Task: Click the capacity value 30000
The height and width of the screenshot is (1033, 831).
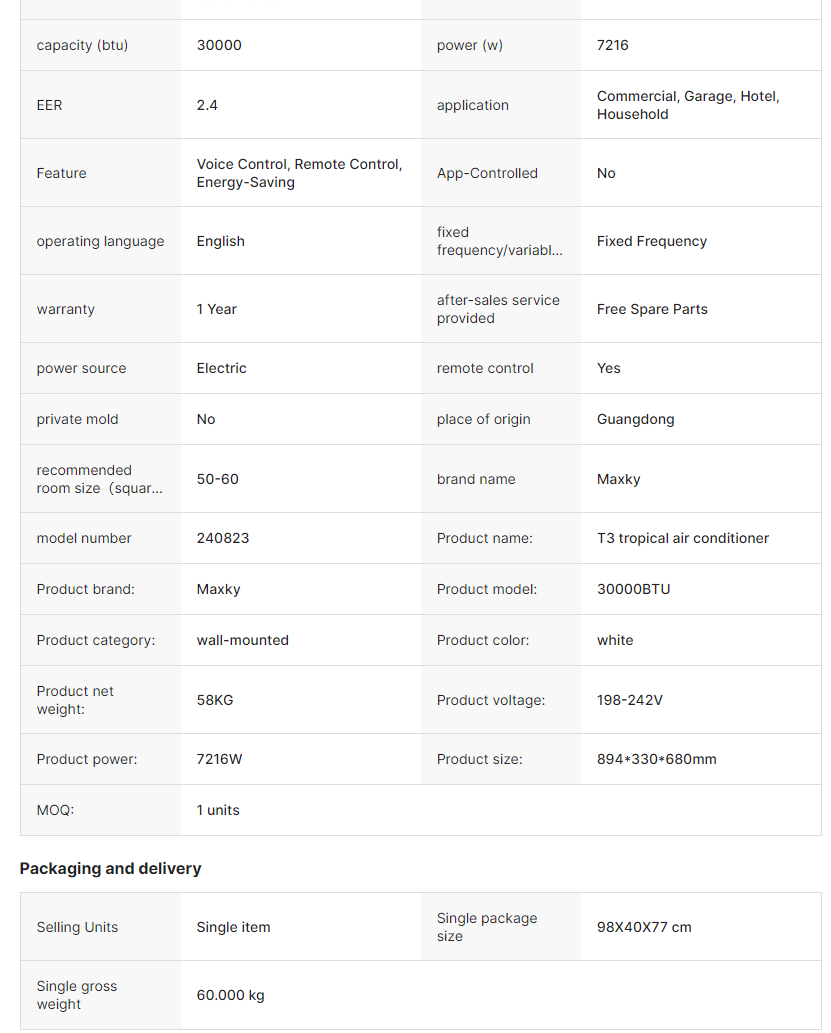Action: point(219,45)
